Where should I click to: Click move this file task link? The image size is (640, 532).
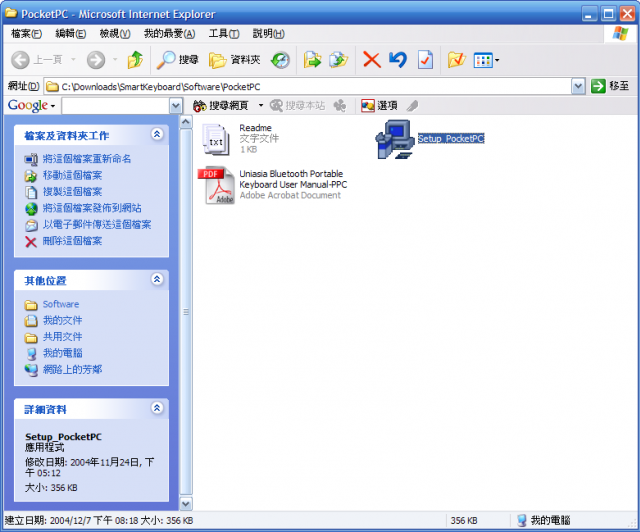click(x=72, y=175)
